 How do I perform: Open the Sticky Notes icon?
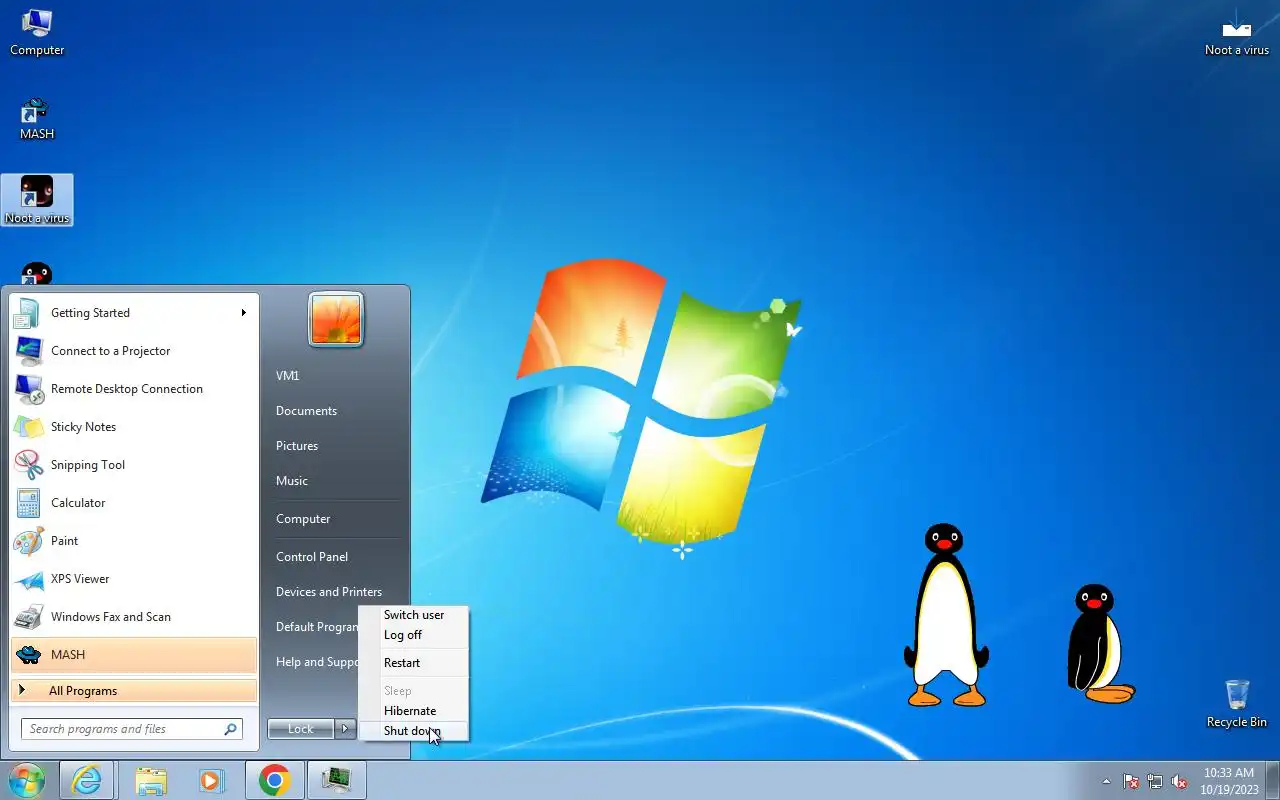pos(27,427)
